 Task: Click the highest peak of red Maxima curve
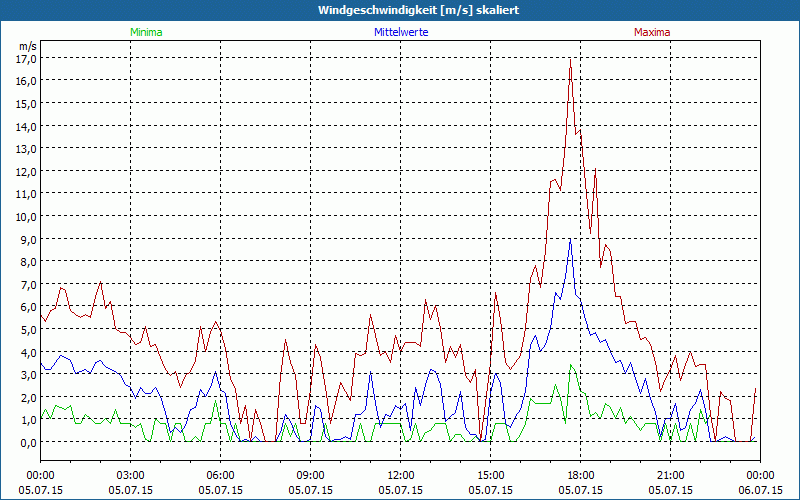(x=570, y=59)
